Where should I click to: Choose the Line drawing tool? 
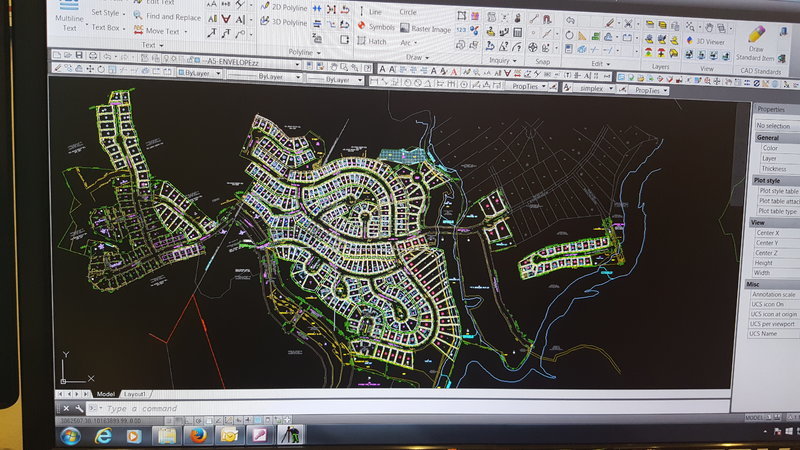point(370,11)
